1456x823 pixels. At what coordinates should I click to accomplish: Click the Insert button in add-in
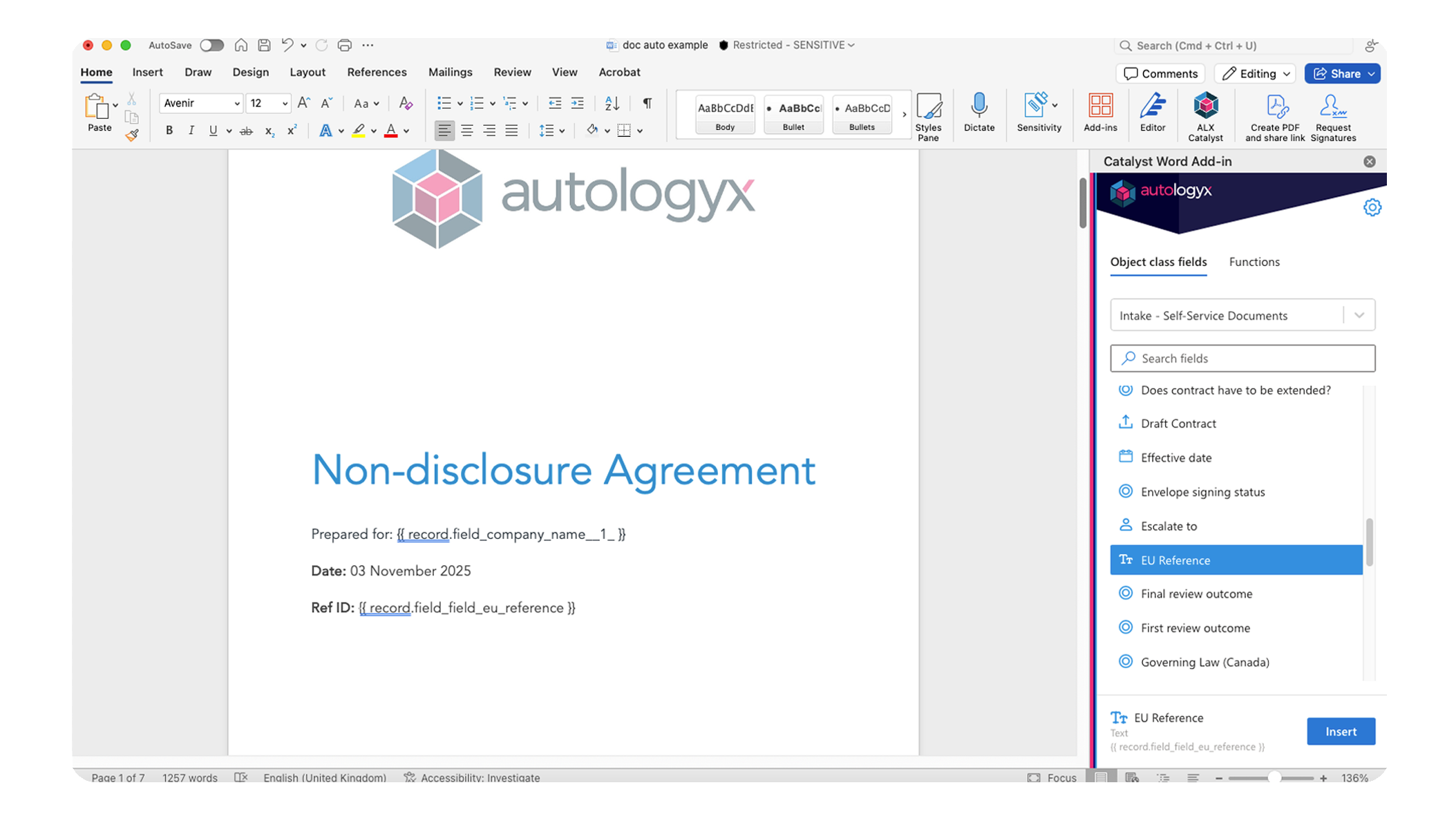point(1340,731)
